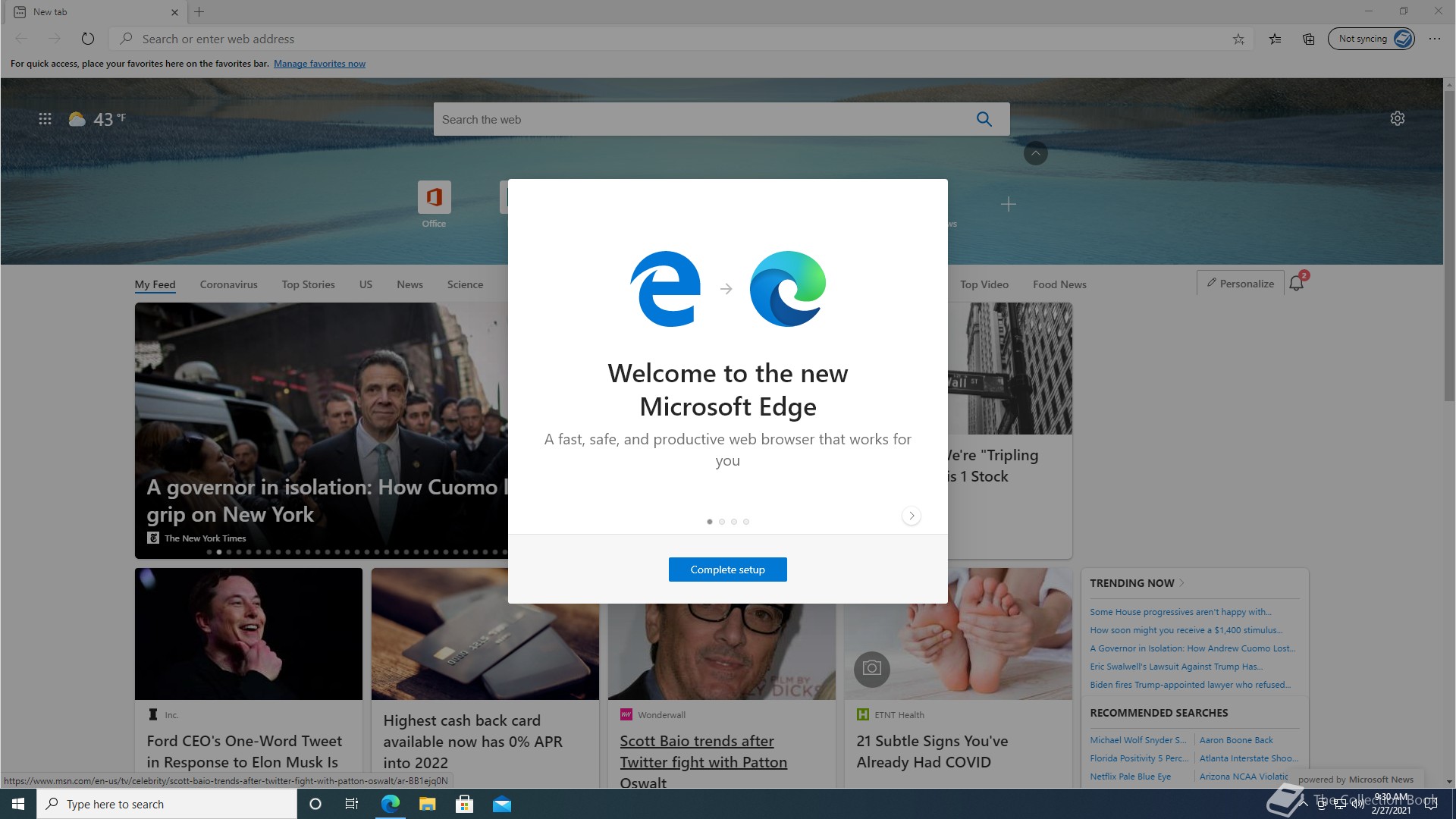Open Some House progressives aren't happy link
This screenshot has height=819, width=1456.
click(1181, 612)
